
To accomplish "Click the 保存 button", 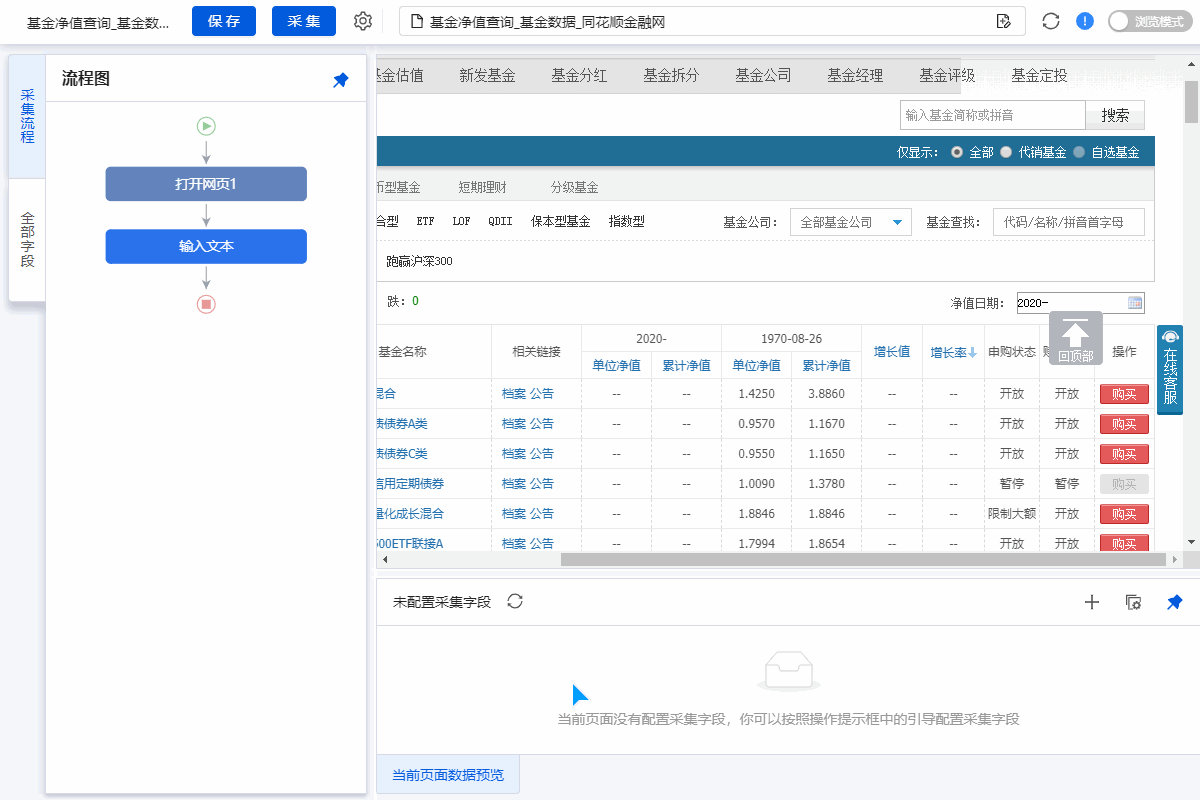I will coord(224,21).
